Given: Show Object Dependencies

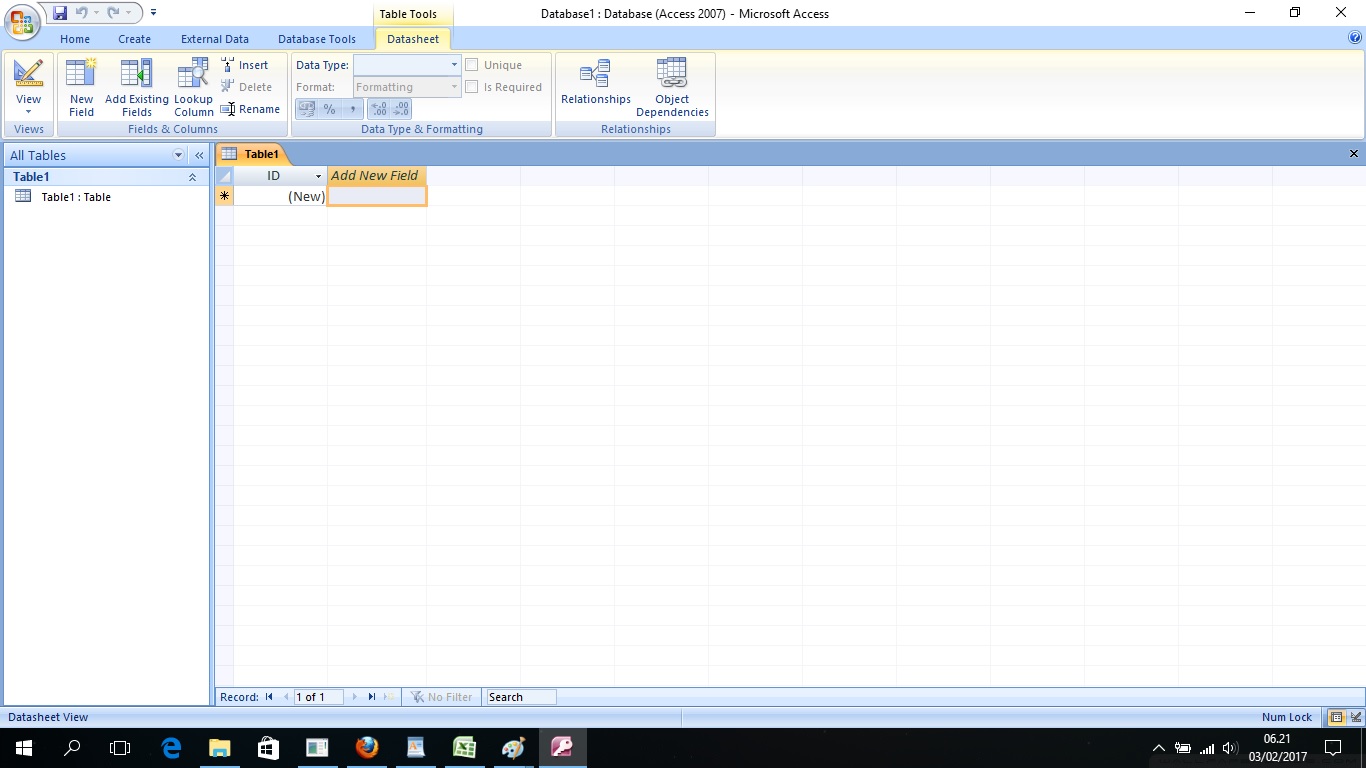Looking at the screenshot, I should (672, 87).
